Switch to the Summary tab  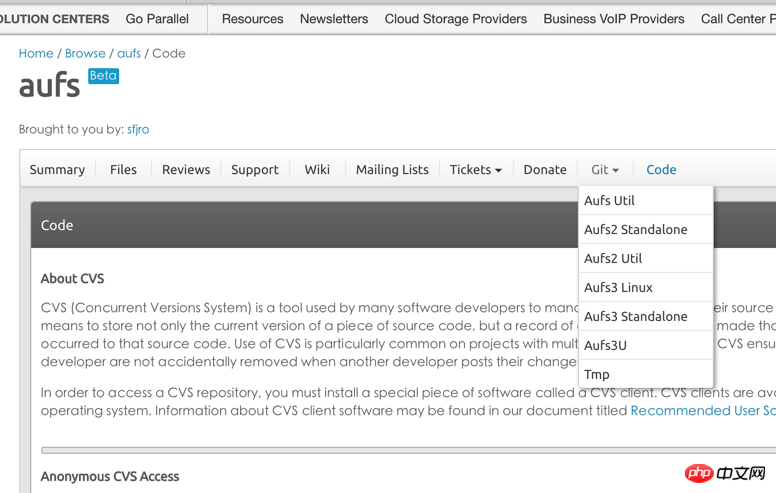[57, 170]
